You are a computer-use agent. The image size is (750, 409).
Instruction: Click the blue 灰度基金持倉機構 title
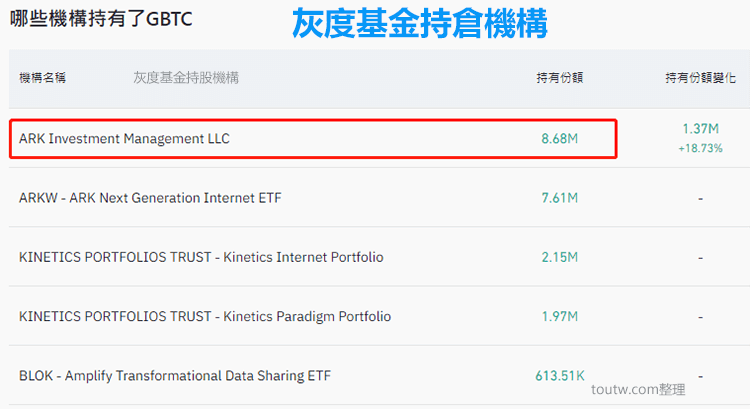coord(419,23)
